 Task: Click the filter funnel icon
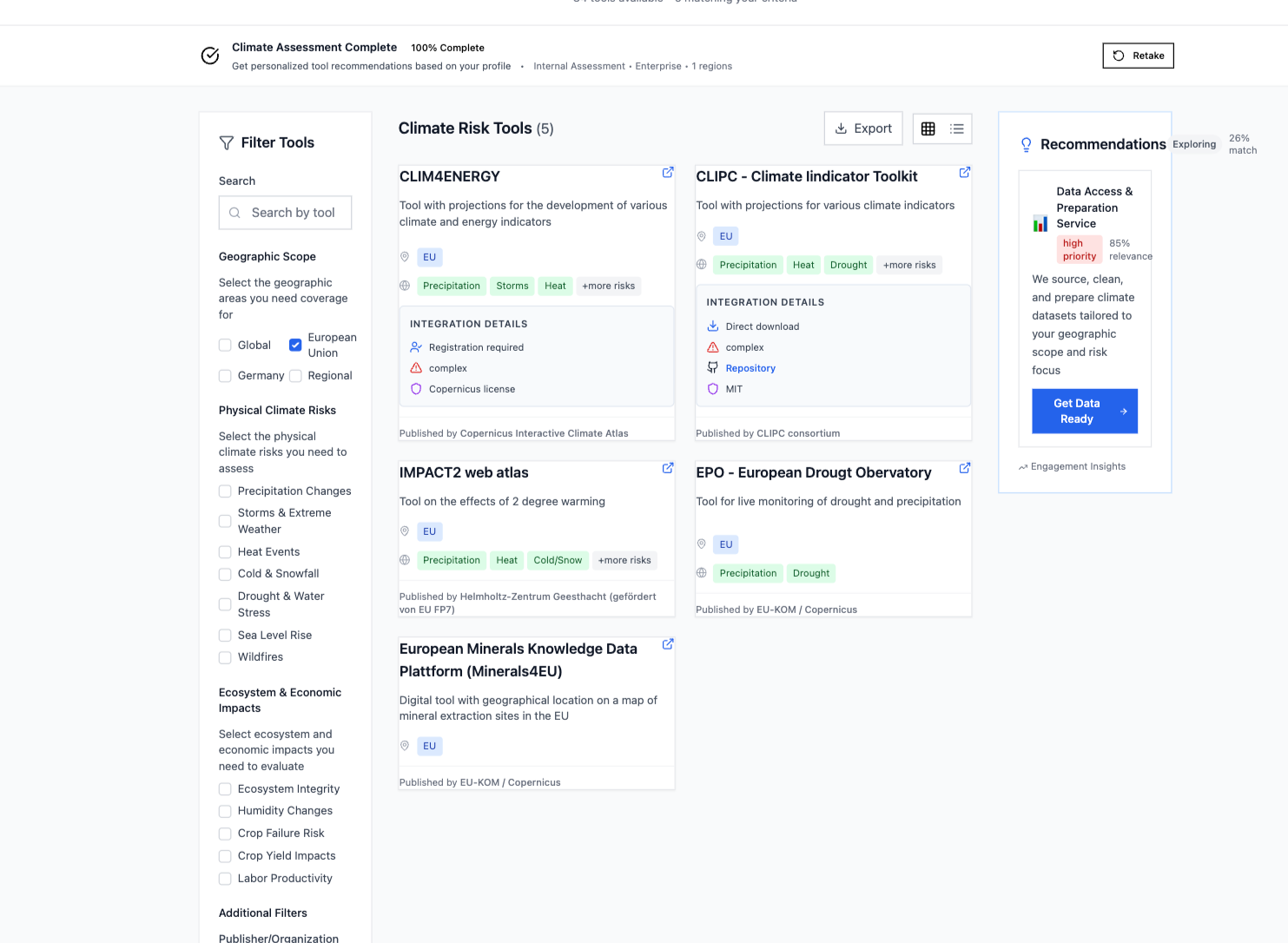[x=227, y=142]
